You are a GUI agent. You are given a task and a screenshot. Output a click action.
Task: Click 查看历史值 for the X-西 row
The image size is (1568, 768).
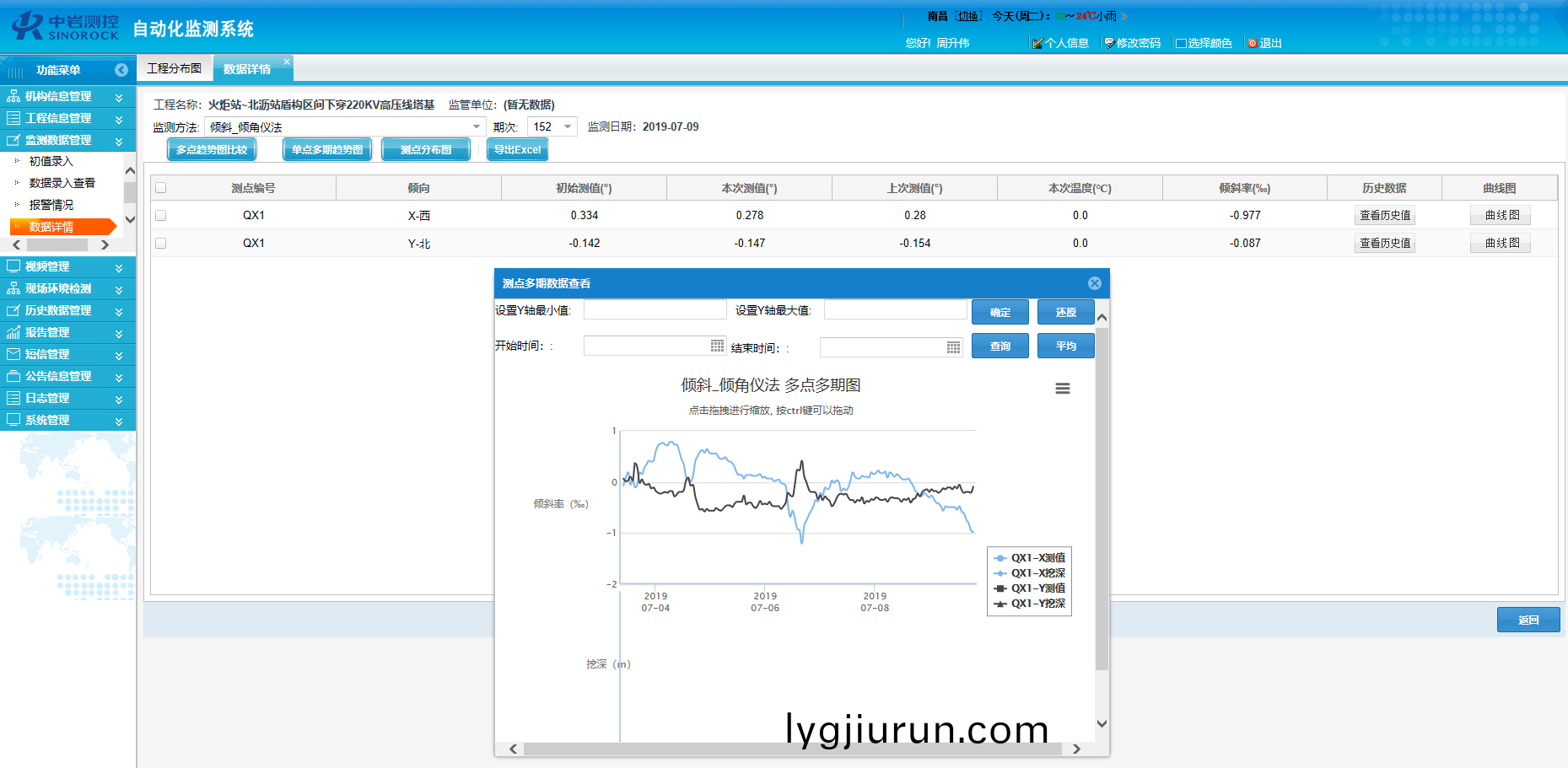1384,216
